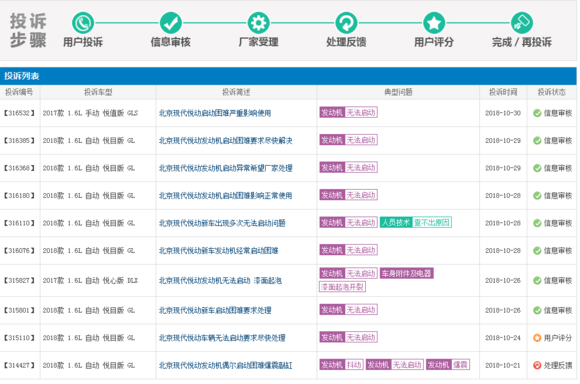Open complaint 北京现代悦动启动困难严重影响使用
The height and width of the screenshot is (384, 580).
pyautogui.click(x=215, y=113)
